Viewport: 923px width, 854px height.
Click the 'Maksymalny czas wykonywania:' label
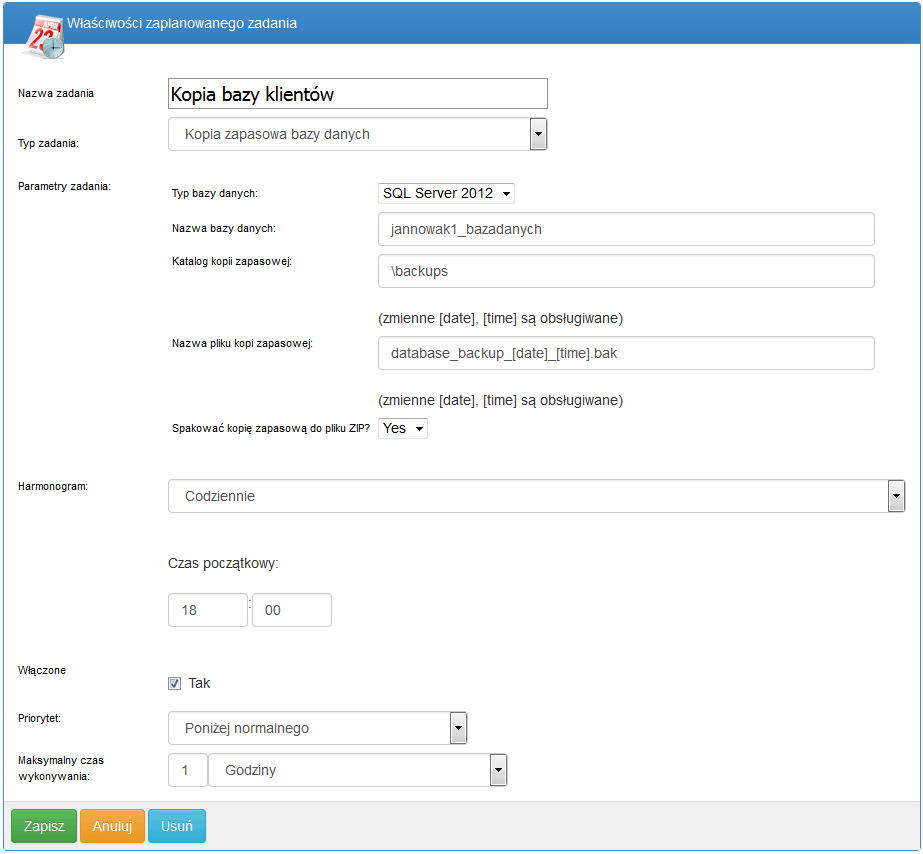pyautogui.click(x=61, y=768)
